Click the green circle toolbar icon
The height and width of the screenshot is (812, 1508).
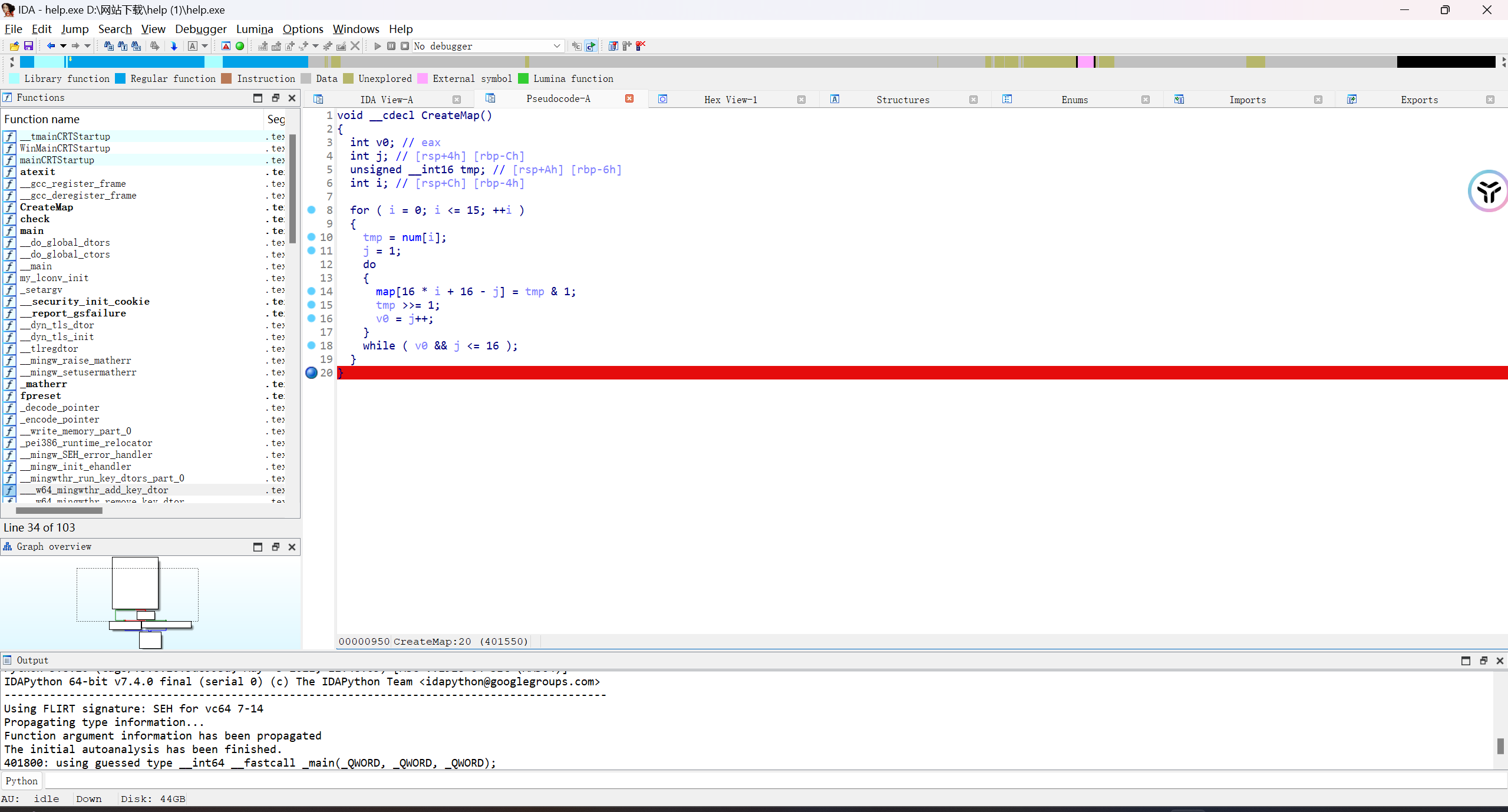[240, 46]
